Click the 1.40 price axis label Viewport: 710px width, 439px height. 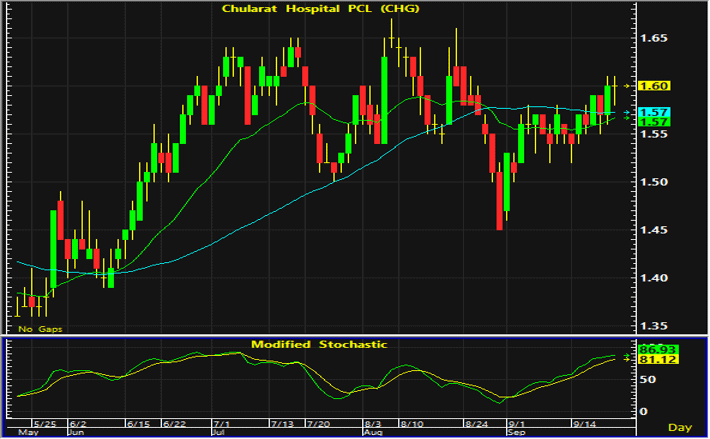click(653, 278)
